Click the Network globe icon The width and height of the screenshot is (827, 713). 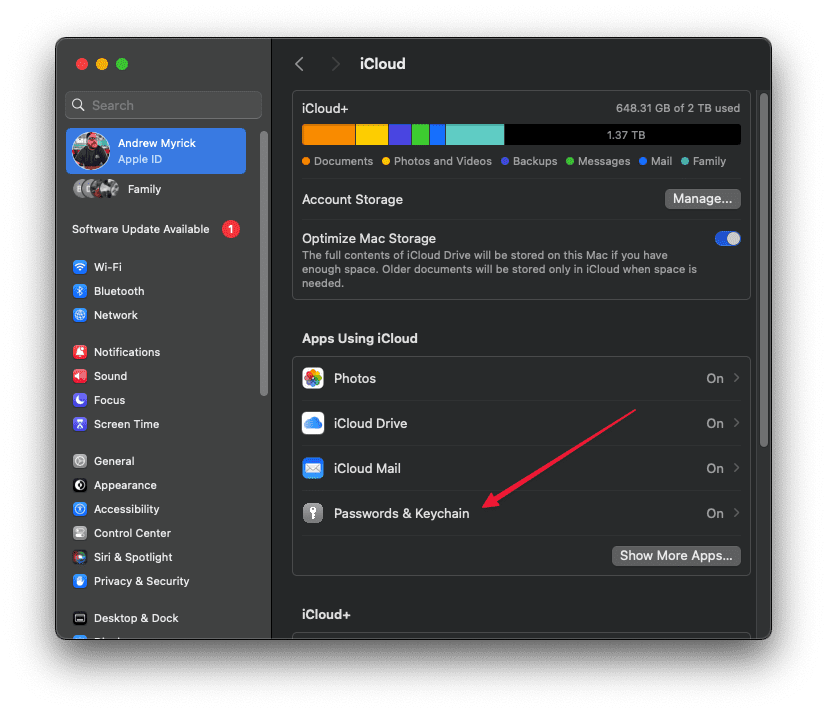[x=80, y=315]
